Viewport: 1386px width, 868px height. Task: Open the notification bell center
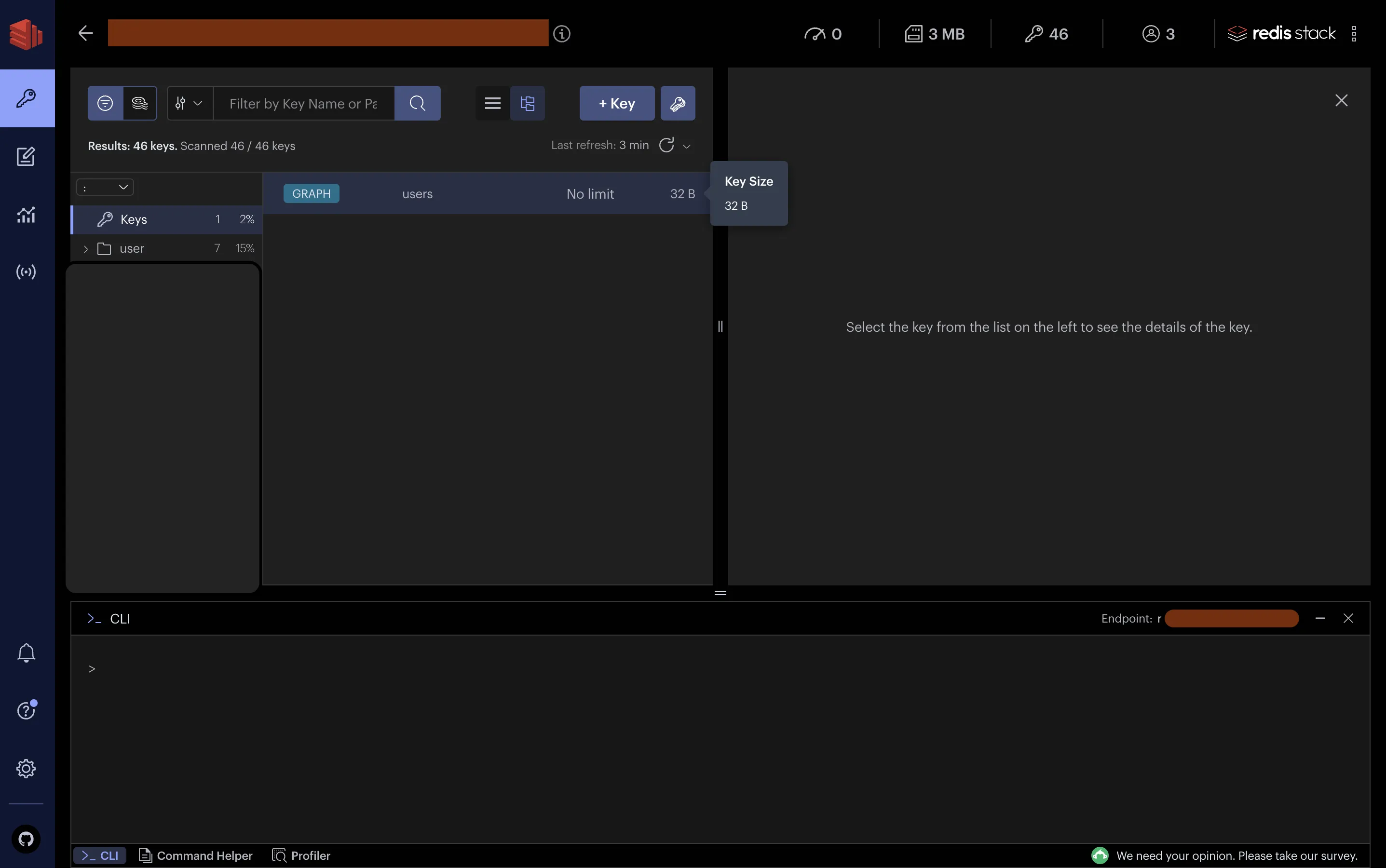[26, 653]
